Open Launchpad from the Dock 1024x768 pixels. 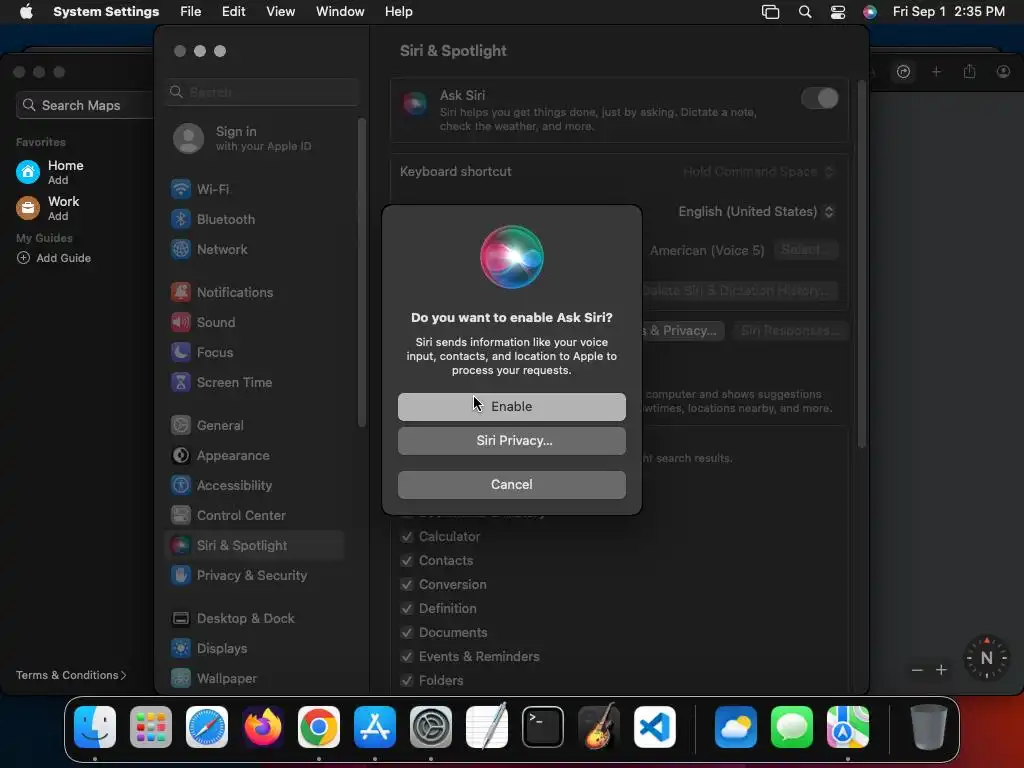pyautogui.click(x=151, y=727)
